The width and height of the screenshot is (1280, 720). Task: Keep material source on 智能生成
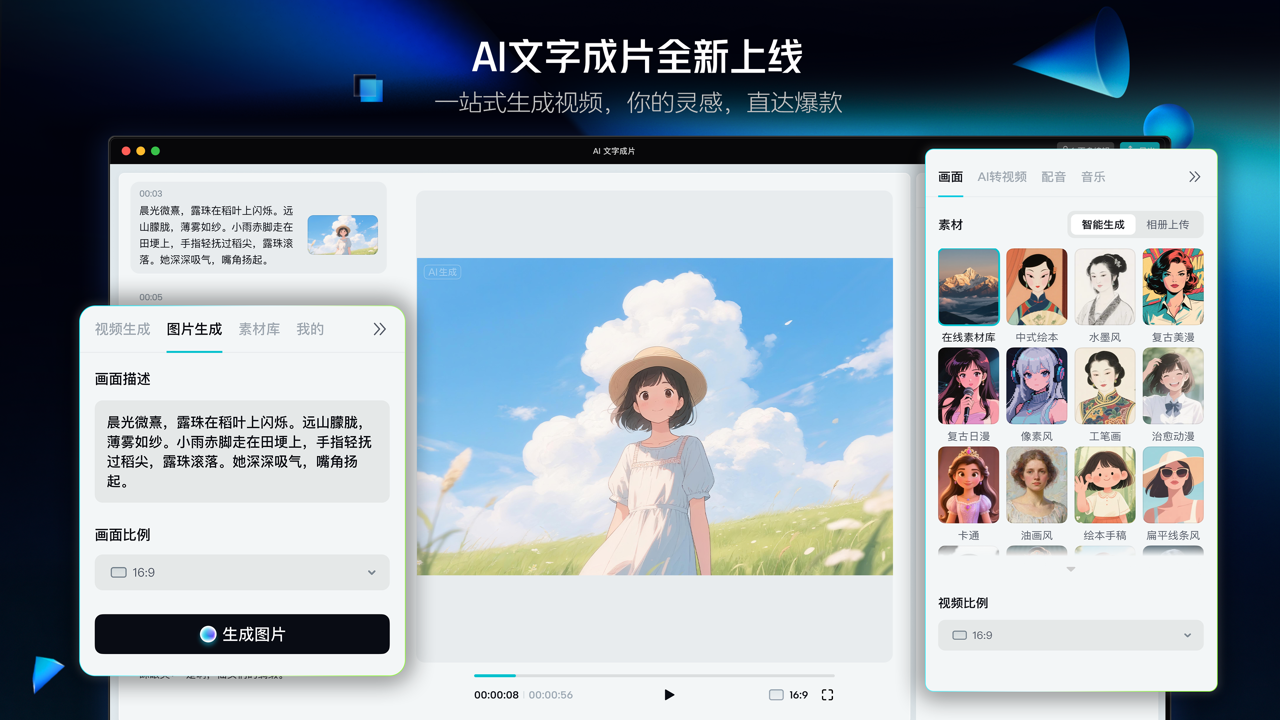coord(1102,224)
